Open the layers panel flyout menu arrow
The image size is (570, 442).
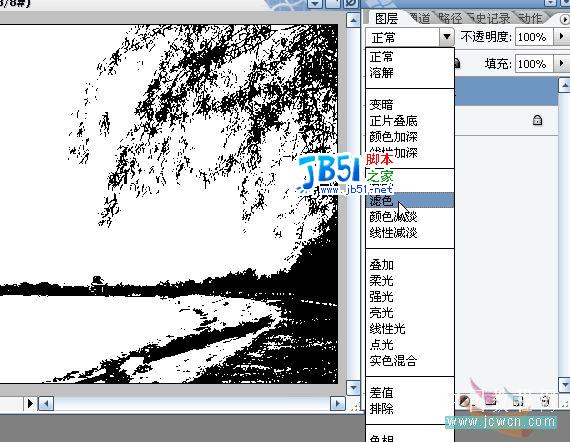pyautogui.click(x=565, y=19)
